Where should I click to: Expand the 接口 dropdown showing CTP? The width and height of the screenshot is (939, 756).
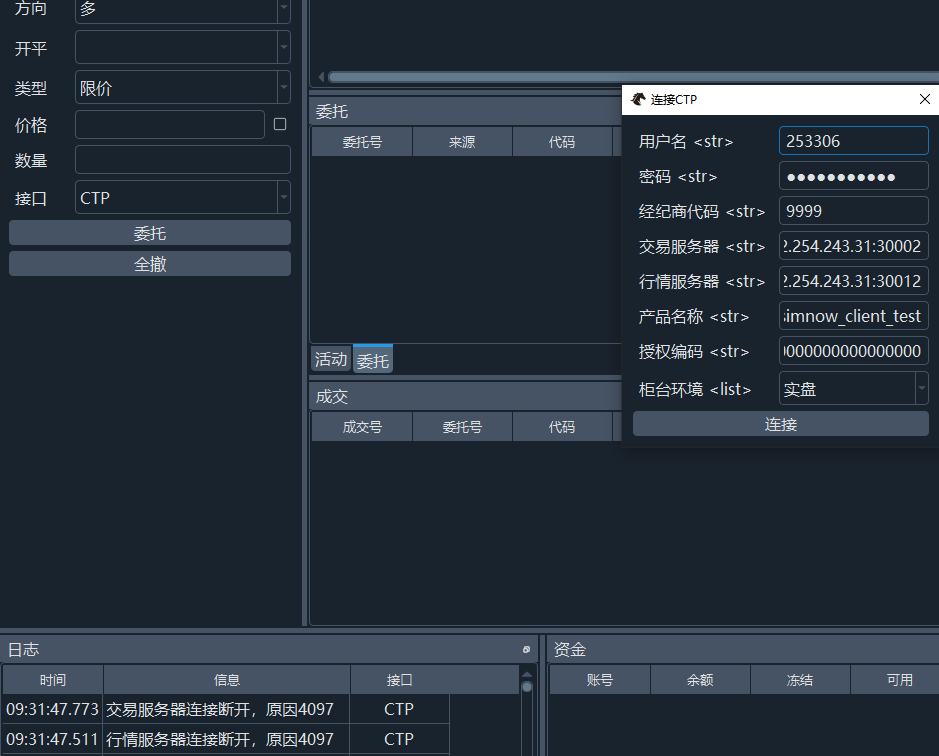pos(283,198)
